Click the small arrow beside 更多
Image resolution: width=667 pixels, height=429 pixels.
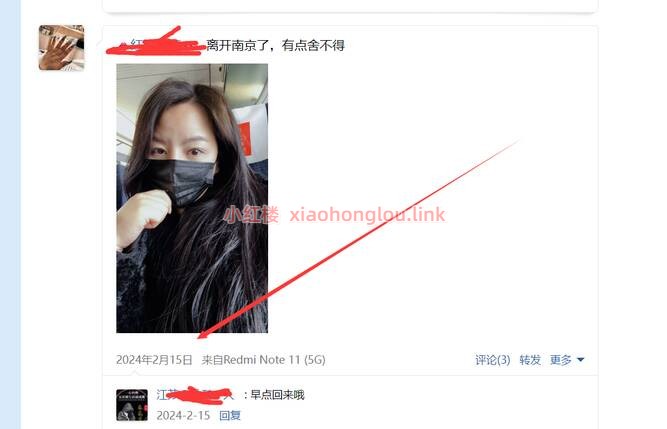[580, 360]
